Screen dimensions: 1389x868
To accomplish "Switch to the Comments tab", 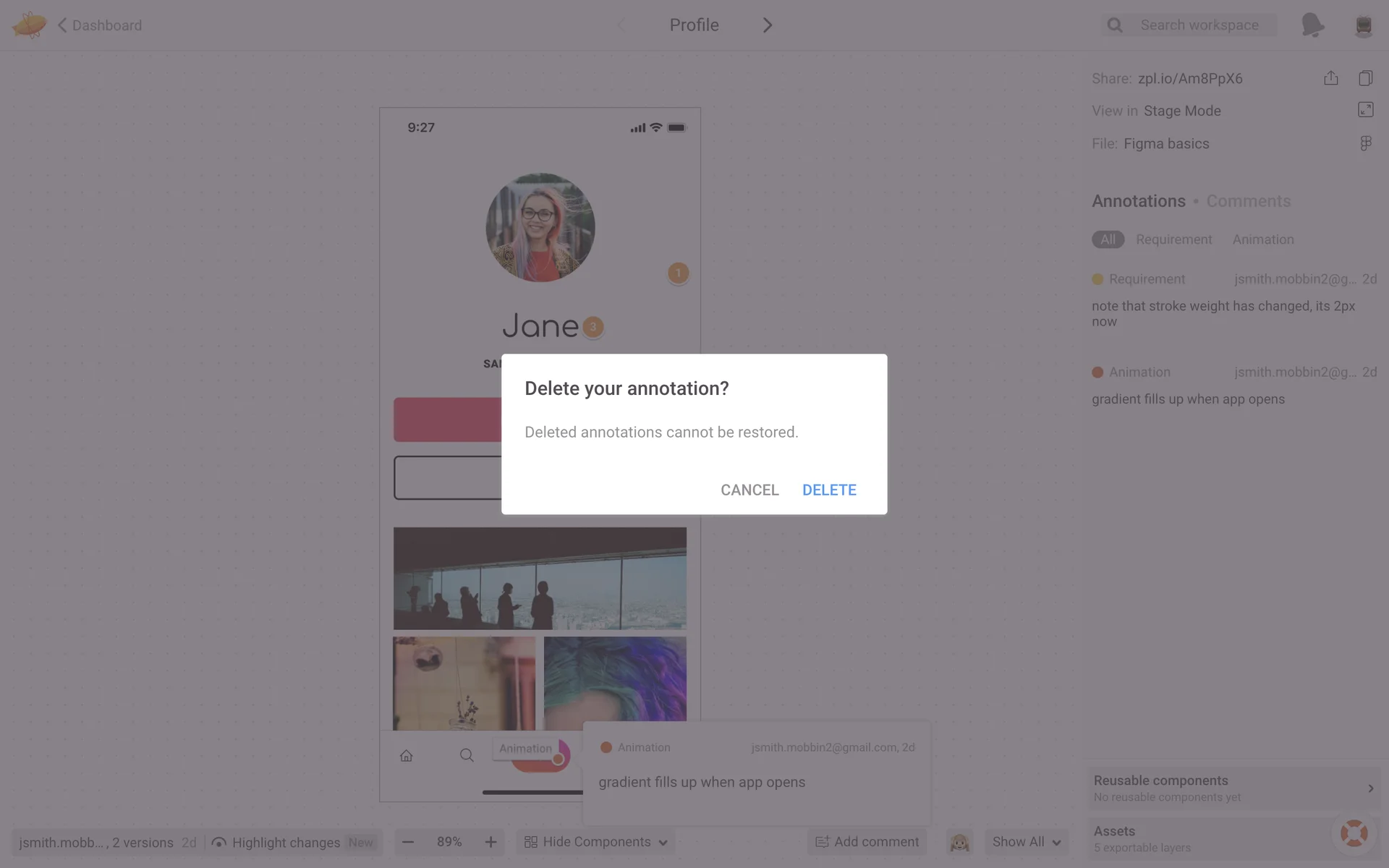I will (x=1248, y=201).
